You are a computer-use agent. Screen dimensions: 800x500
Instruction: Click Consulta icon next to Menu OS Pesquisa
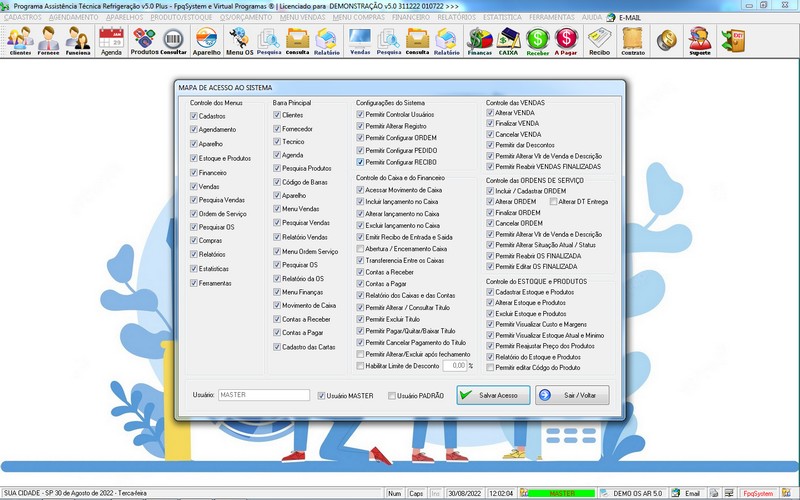point(297,41)
